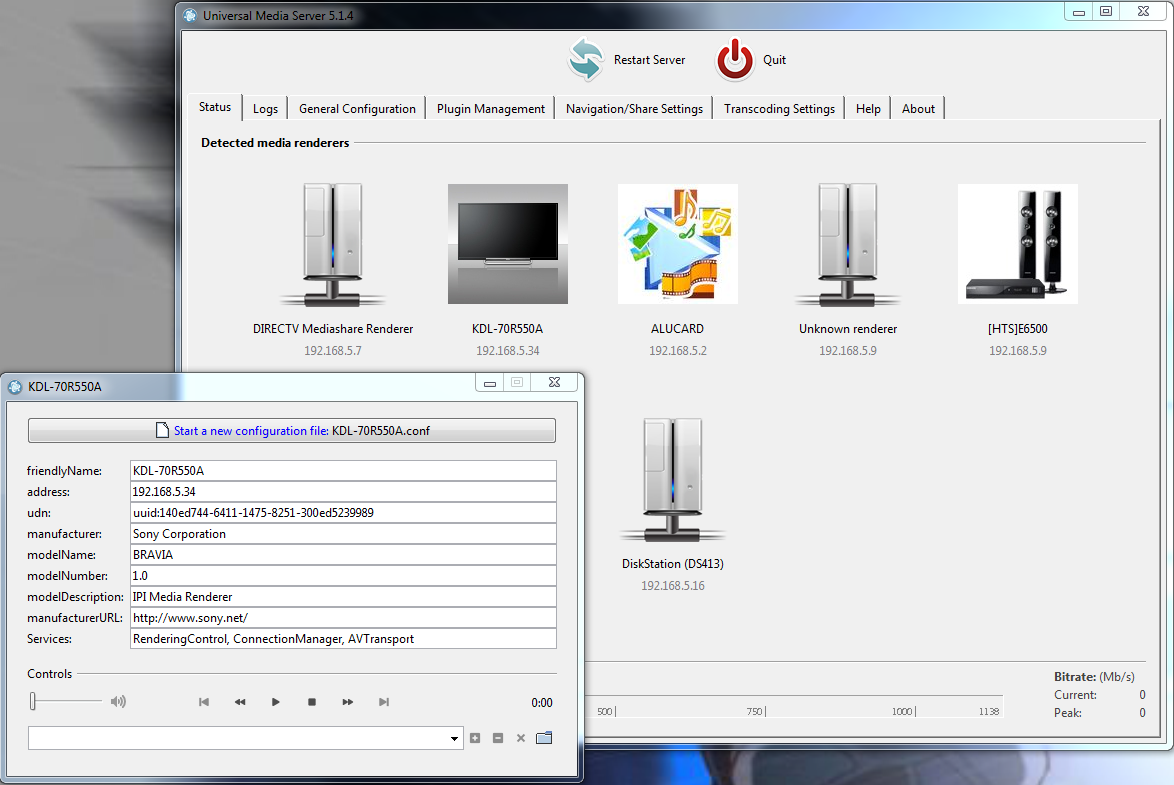Click the volume slider handle
This screenshot has width=1174, height=785.
[33, 701]
